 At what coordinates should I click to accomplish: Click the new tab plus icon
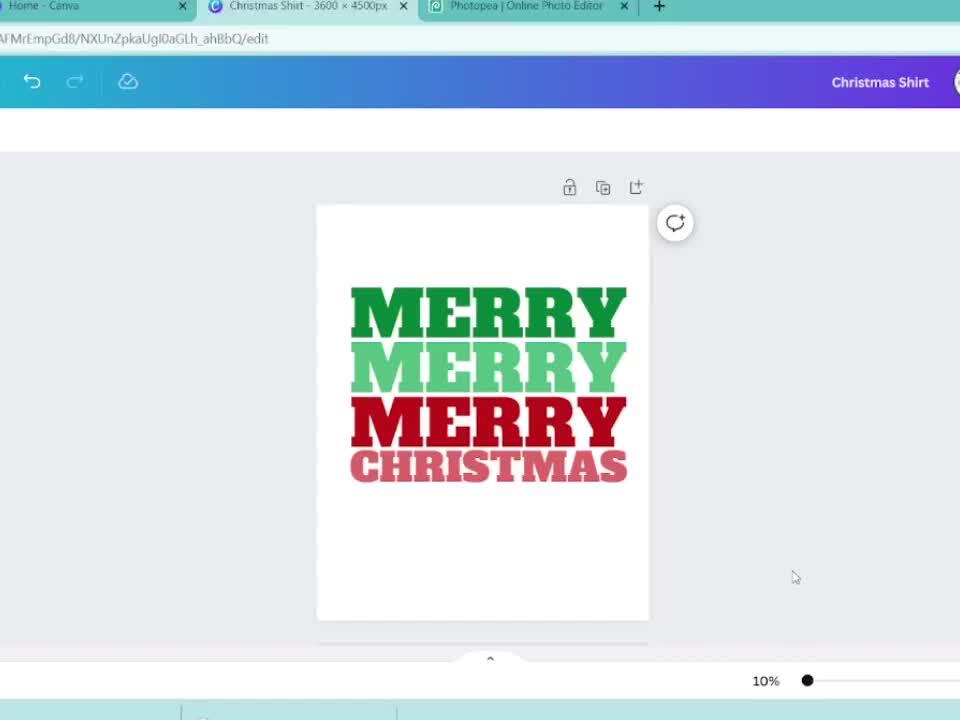659,7
